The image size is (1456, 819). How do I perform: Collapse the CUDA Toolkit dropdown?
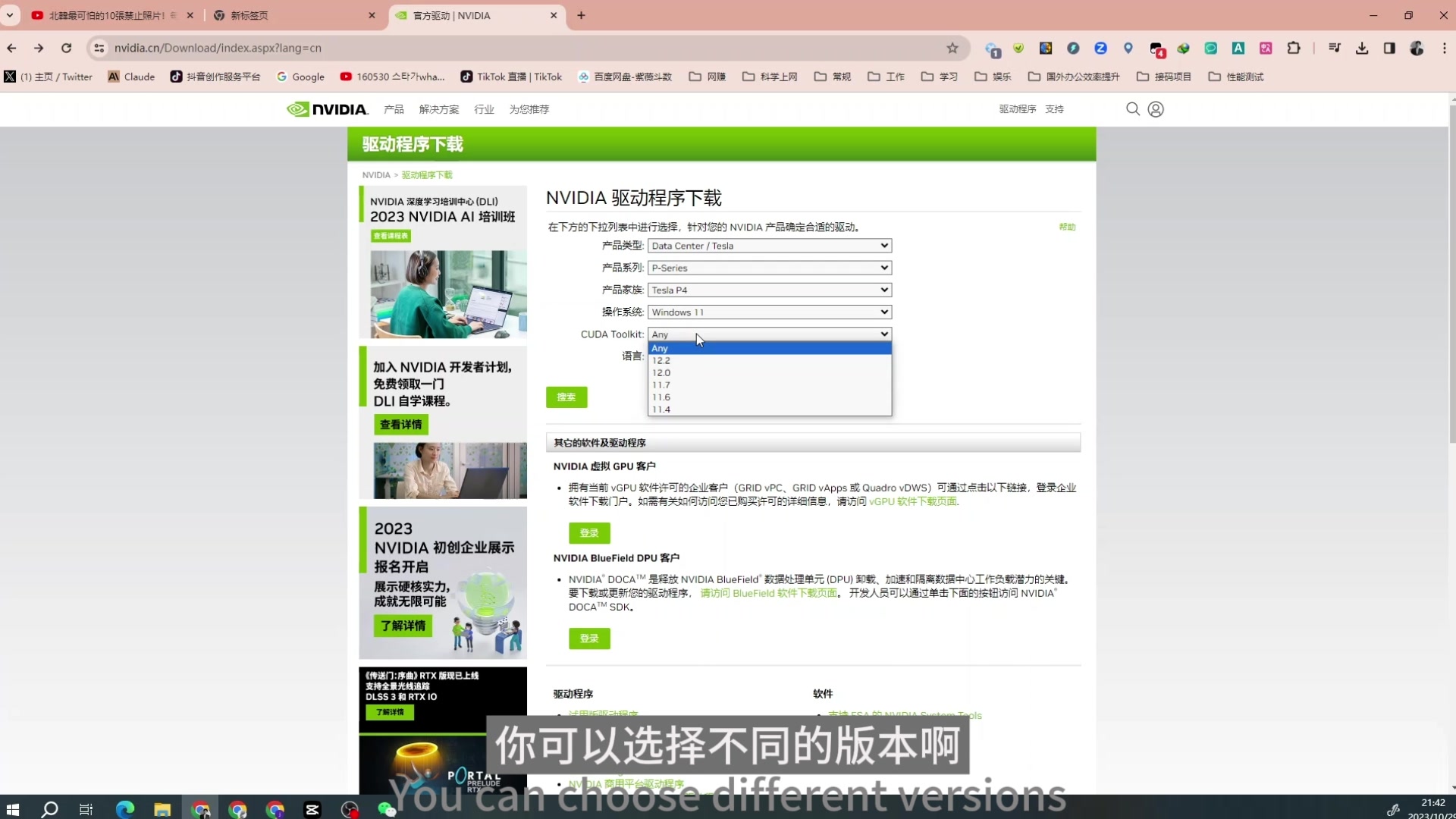[x=769, y=334]
